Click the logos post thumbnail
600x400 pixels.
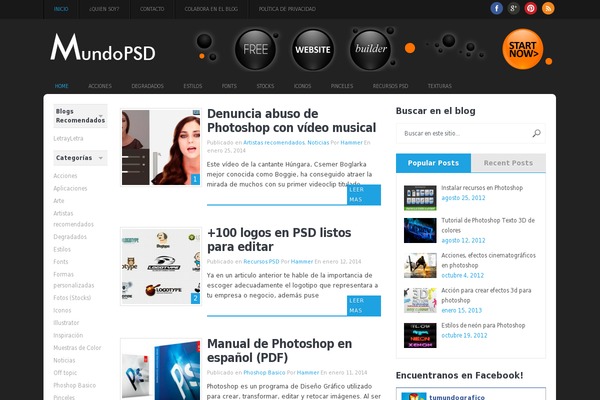161,266
